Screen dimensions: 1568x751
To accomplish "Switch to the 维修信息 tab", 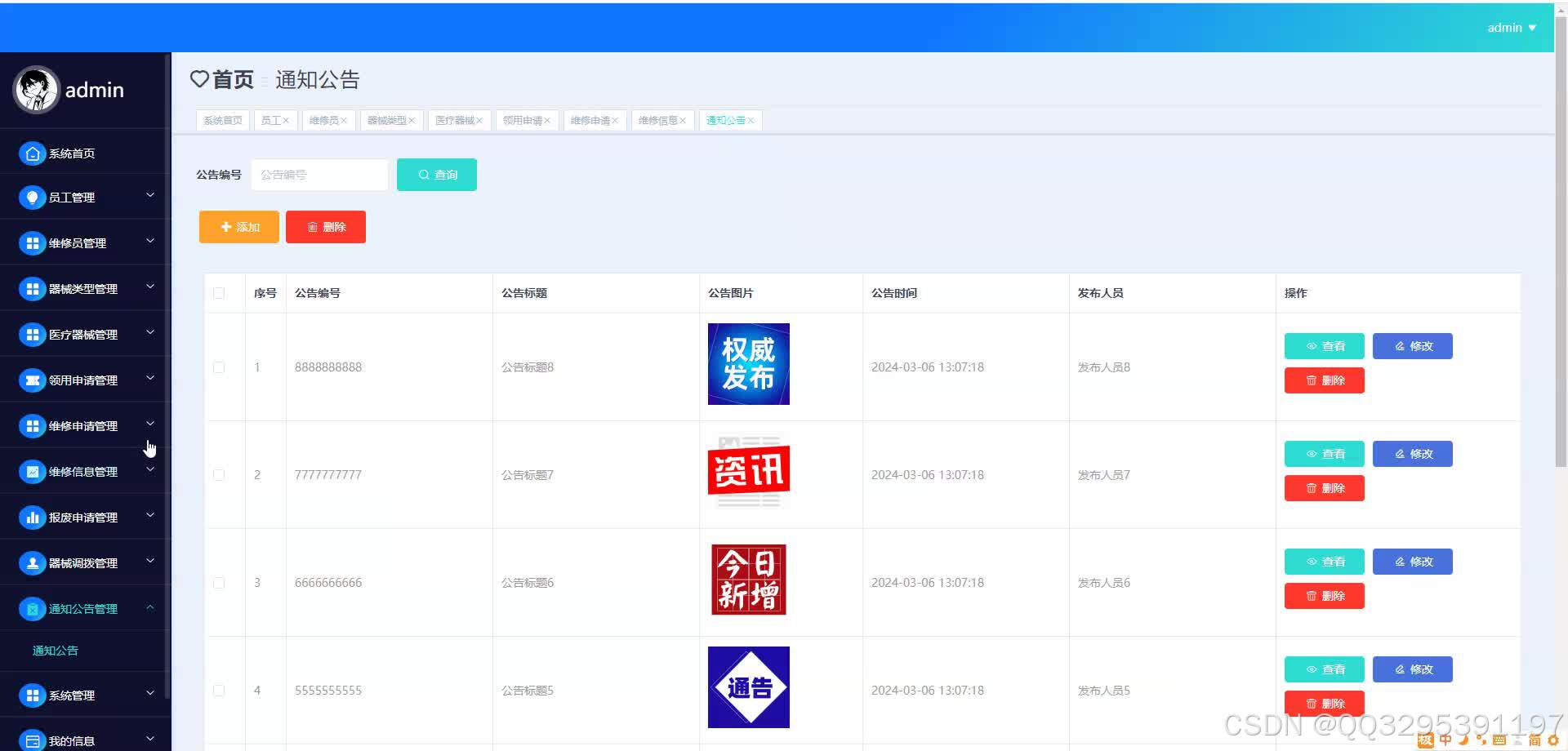I will 657,120.
